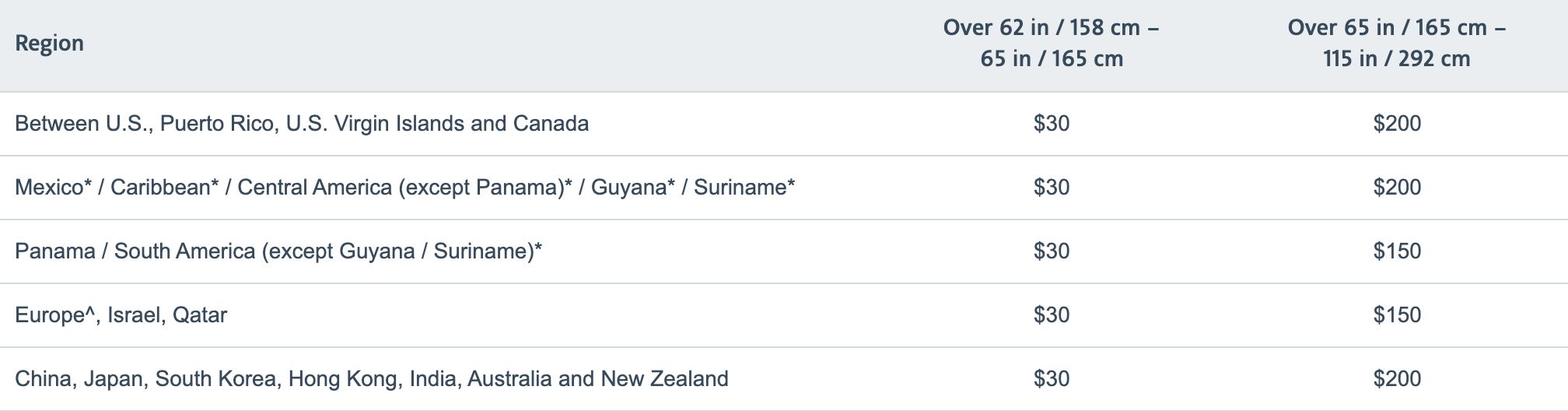
Task: Click the $200 fee in the China/Japan row
Action: [1397, 379]
